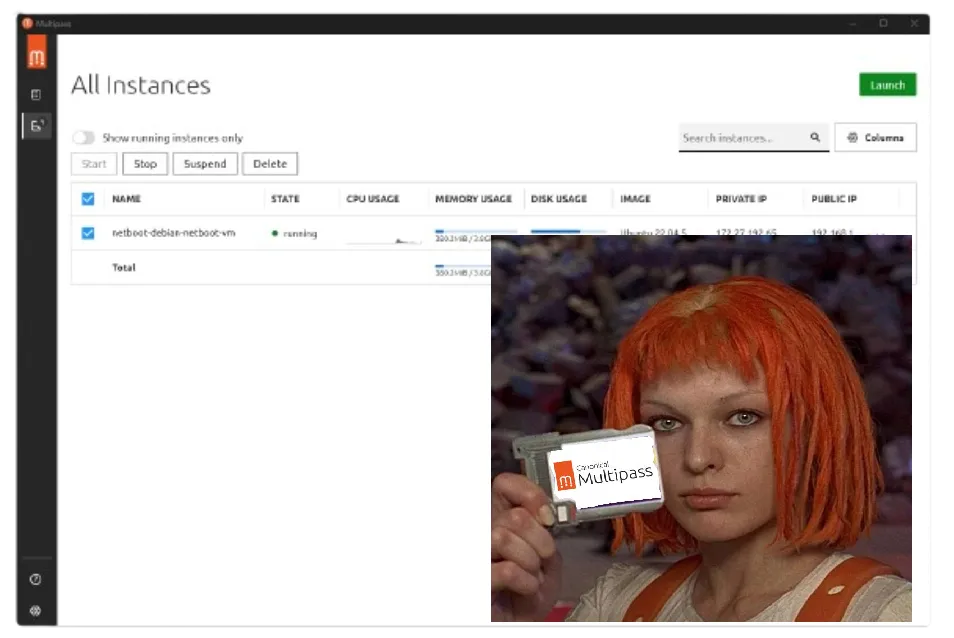Delete the selected instance
954x638 pixels.
pyautogui.click(x=269, y=164)
